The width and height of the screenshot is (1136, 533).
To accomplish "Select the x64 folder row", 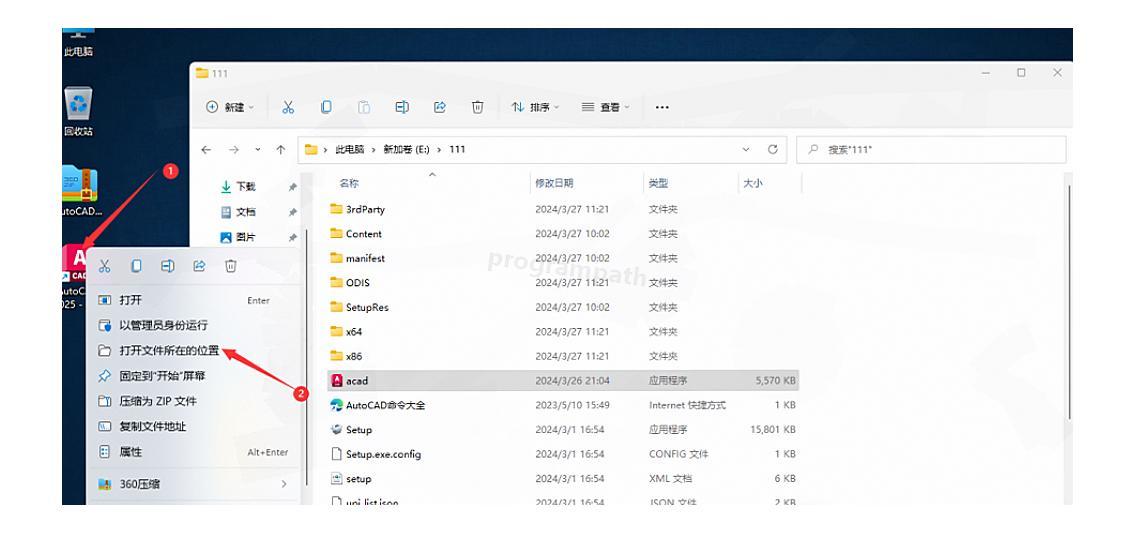I will (563, 332).
